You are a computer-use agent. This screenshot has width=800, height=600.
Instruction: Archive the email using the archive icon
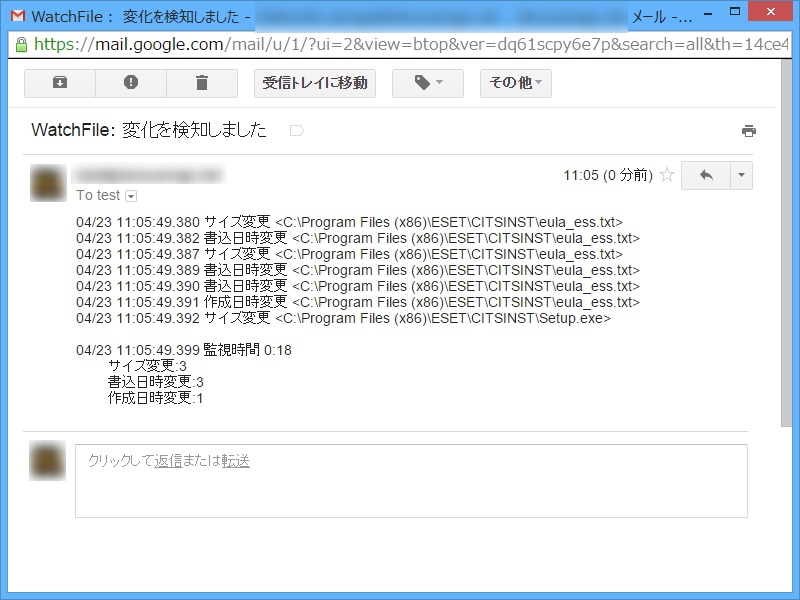click(x=59, y=83)
